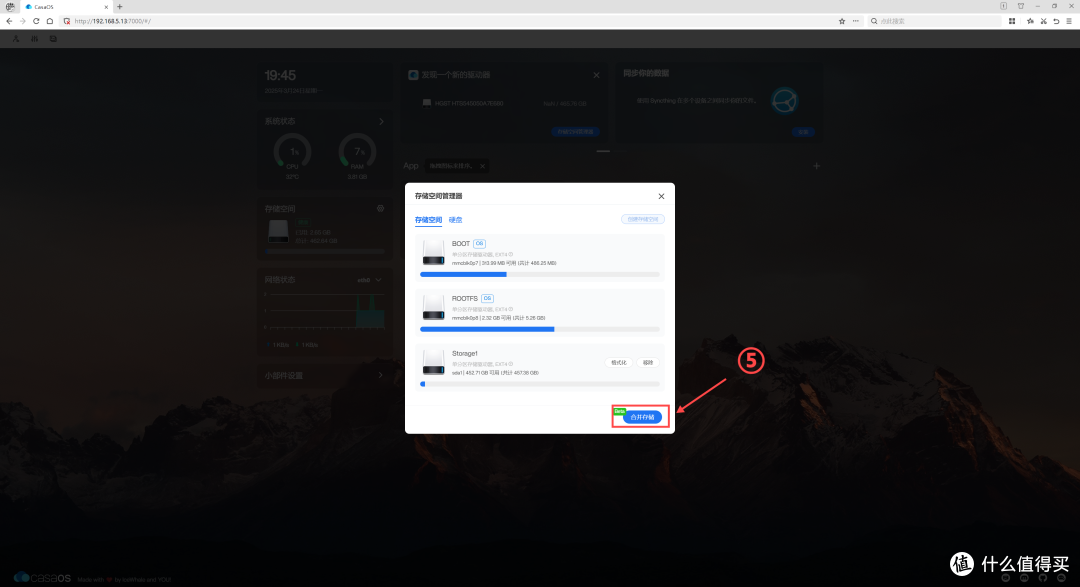Viewport: 1080px width, 587px height.
Task: Click the browser search input field
Action: coord(934,21)
